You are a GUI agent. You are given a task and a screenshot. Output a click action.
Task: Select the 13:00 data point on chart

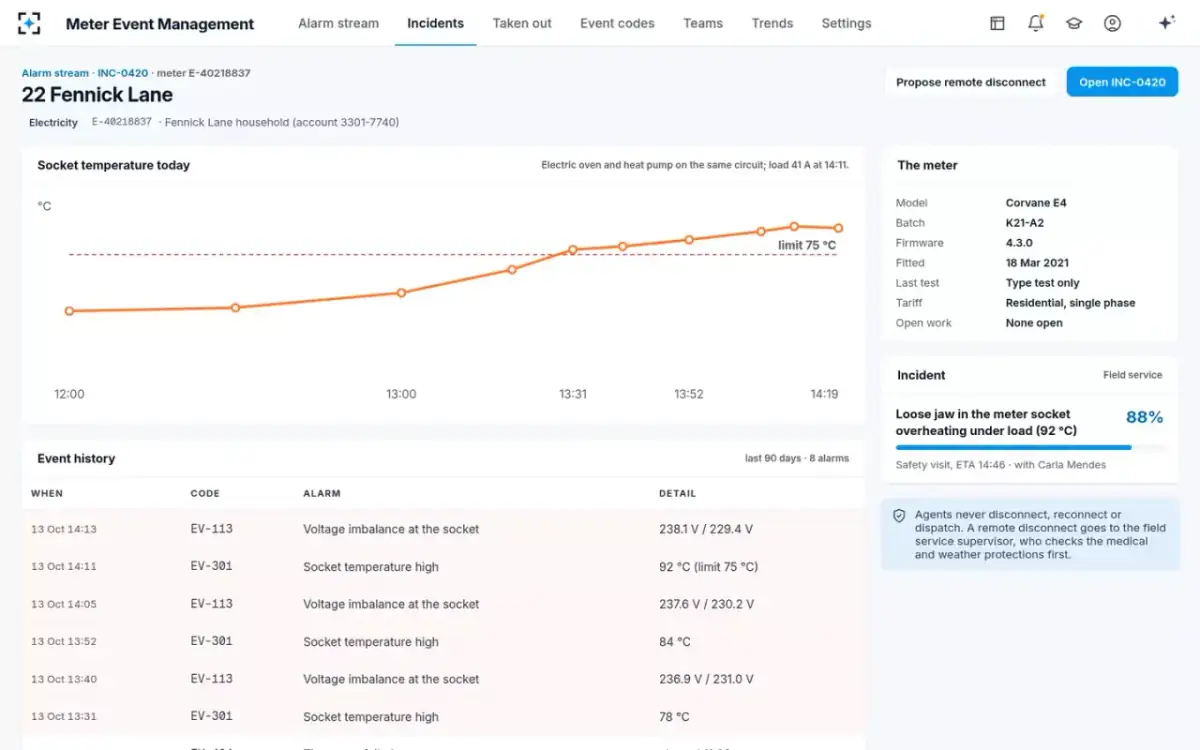click(401, 293)
